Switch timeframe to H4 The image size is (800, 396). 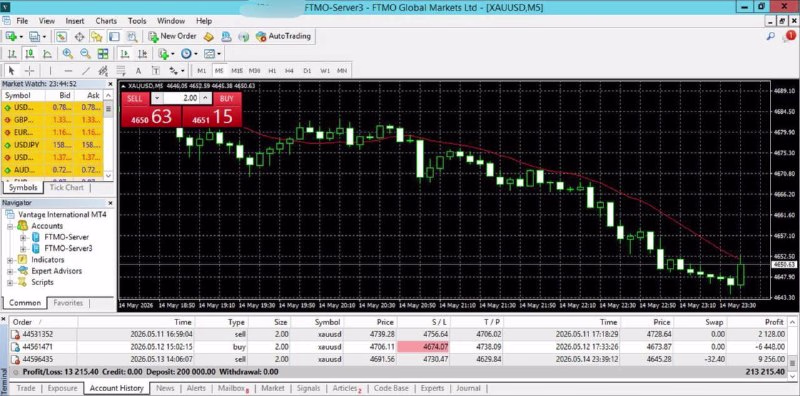(x=289, y=70)
